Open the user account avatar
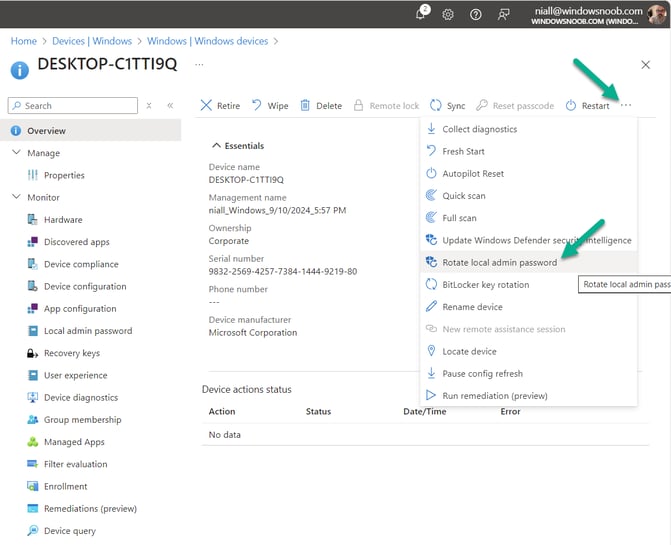 pyautogui.click(x=656, y=15)
